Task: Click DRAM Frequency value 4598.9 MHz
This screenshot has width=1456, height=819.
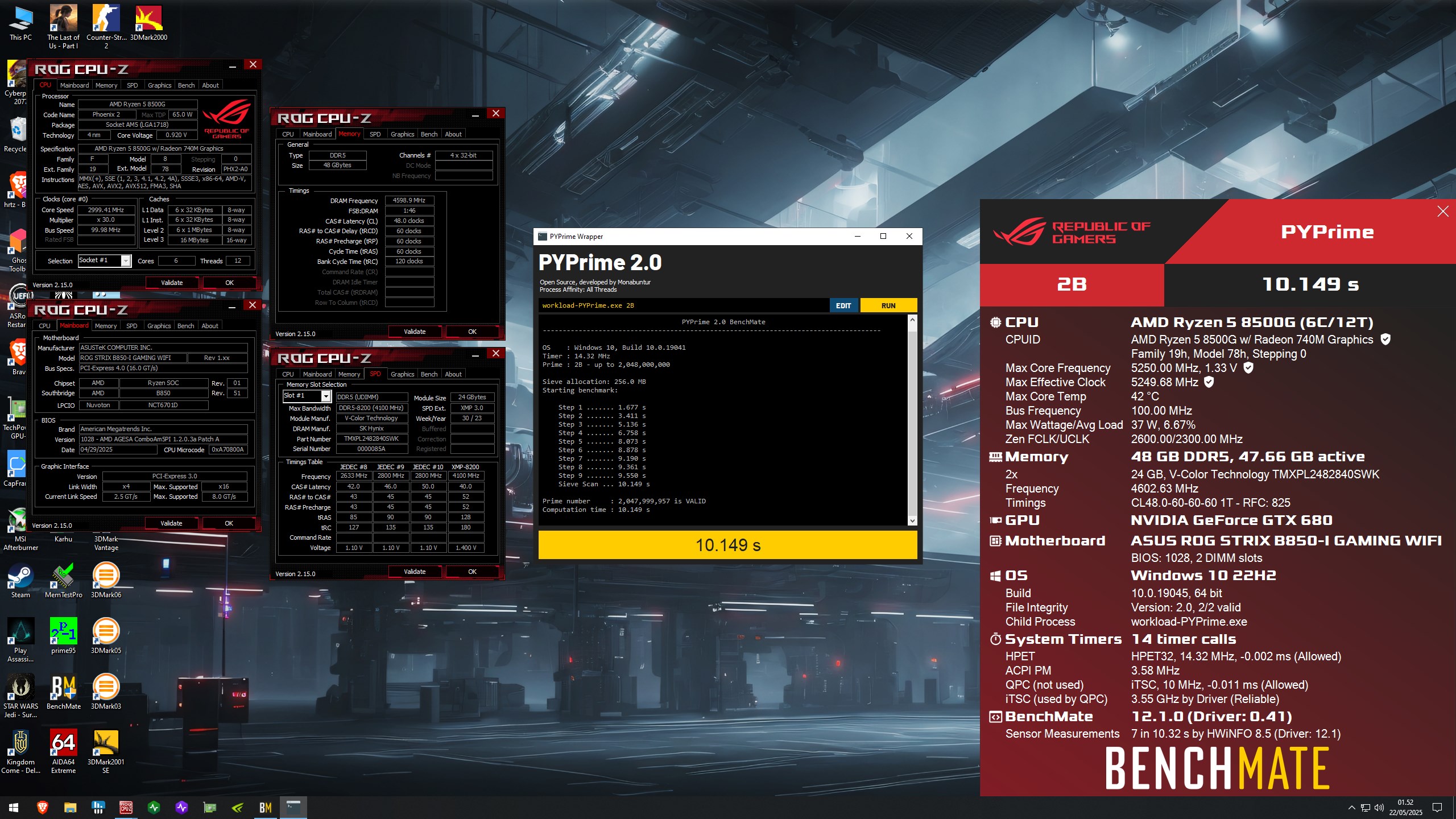Action: pyautogui.click(x=409, y=200)
